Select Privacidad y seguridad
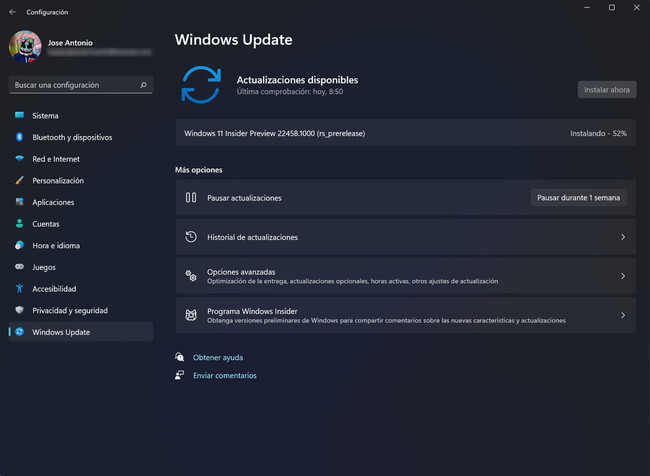Image resolution: width=650 pixels, height=476 pixels. (81, 310)
